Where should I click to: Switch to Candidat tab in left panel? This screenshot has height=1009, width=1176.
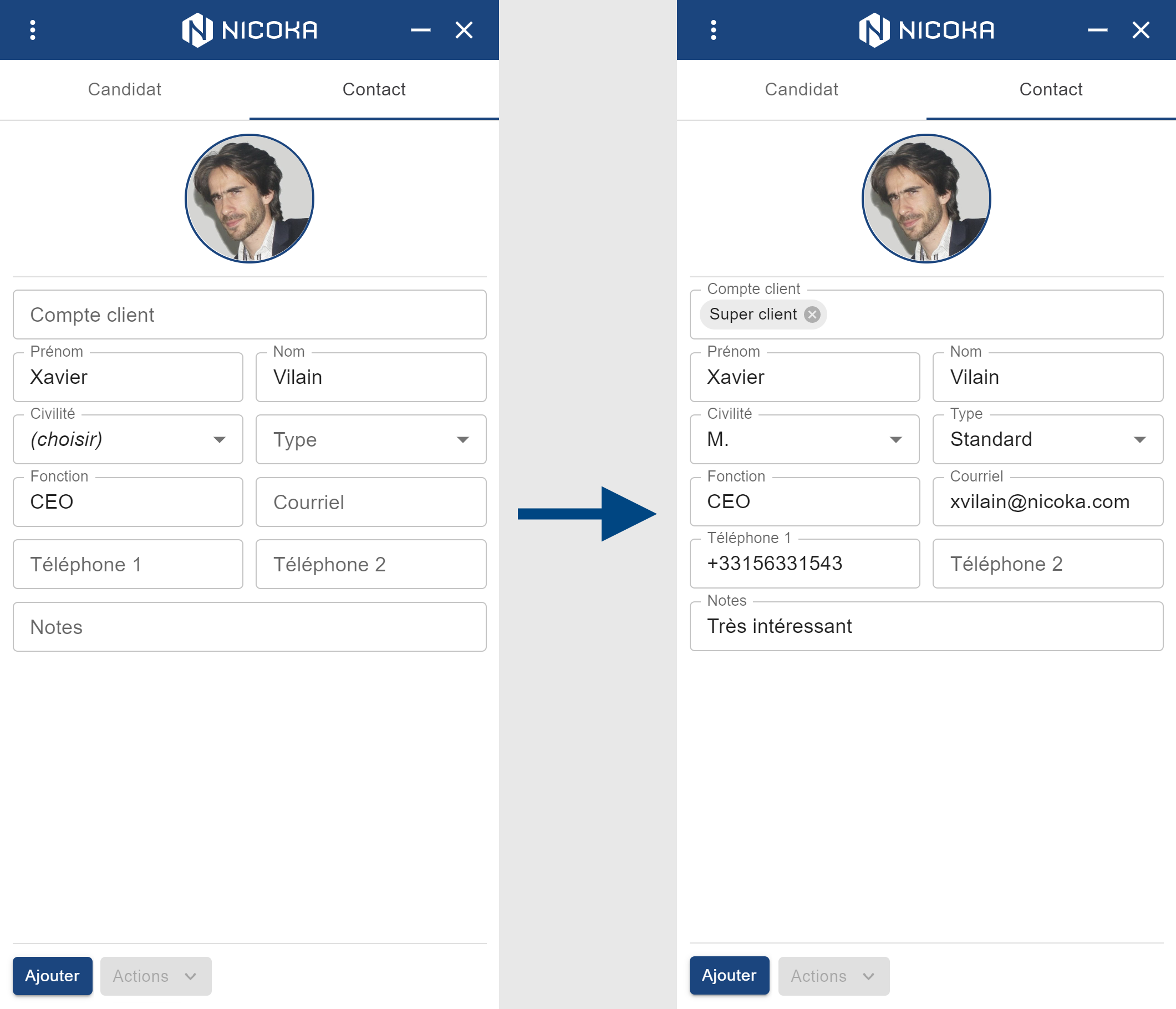(x=125, y=89)
